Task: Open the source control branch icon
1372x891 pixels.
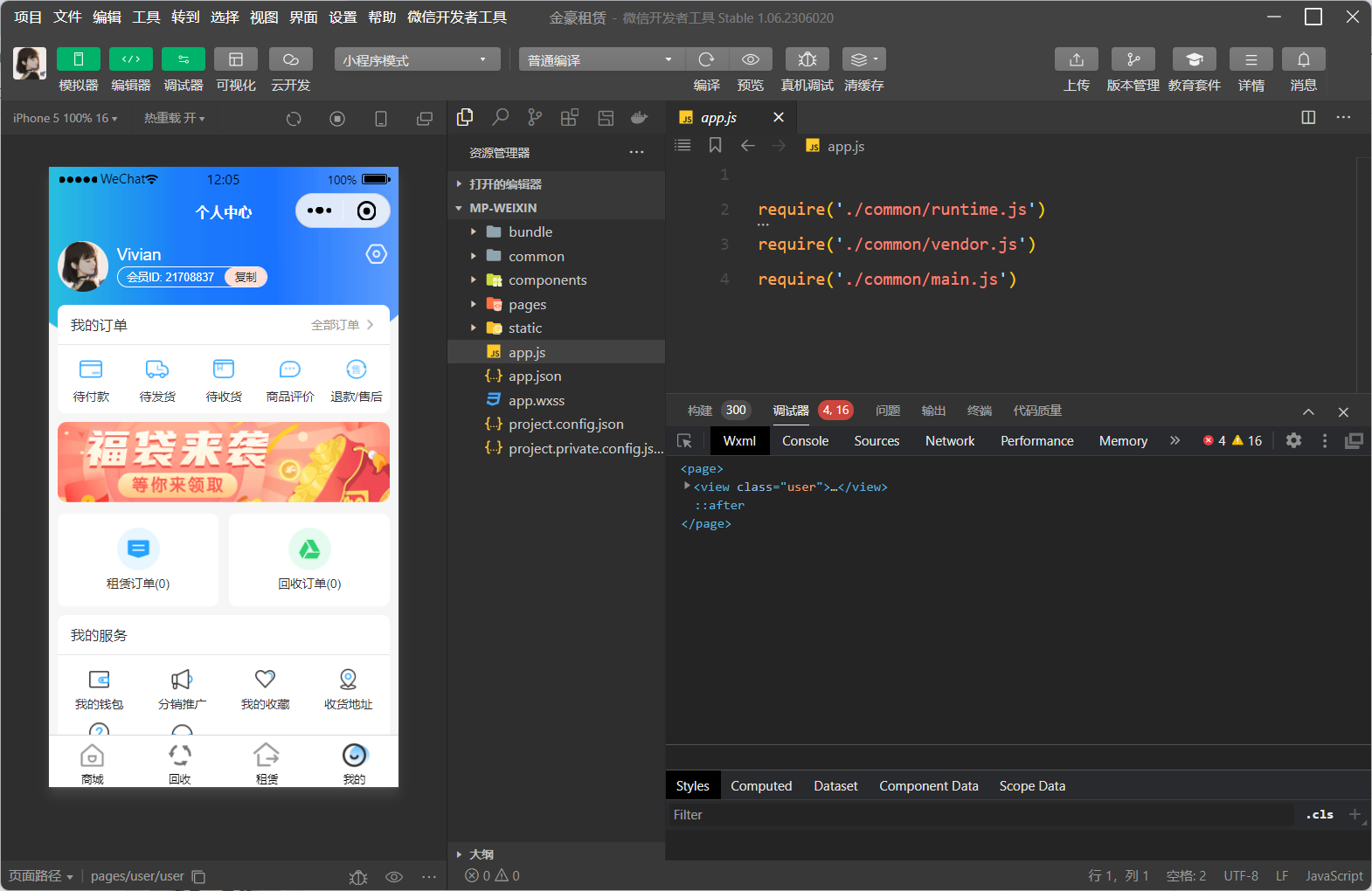Action: coord(535,117)
